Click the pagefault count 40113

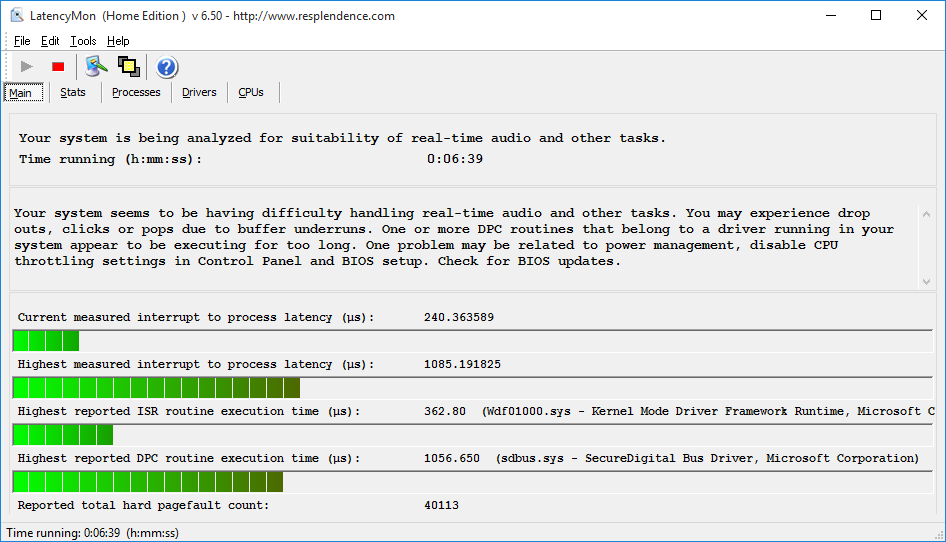click(x=442, y=505)
